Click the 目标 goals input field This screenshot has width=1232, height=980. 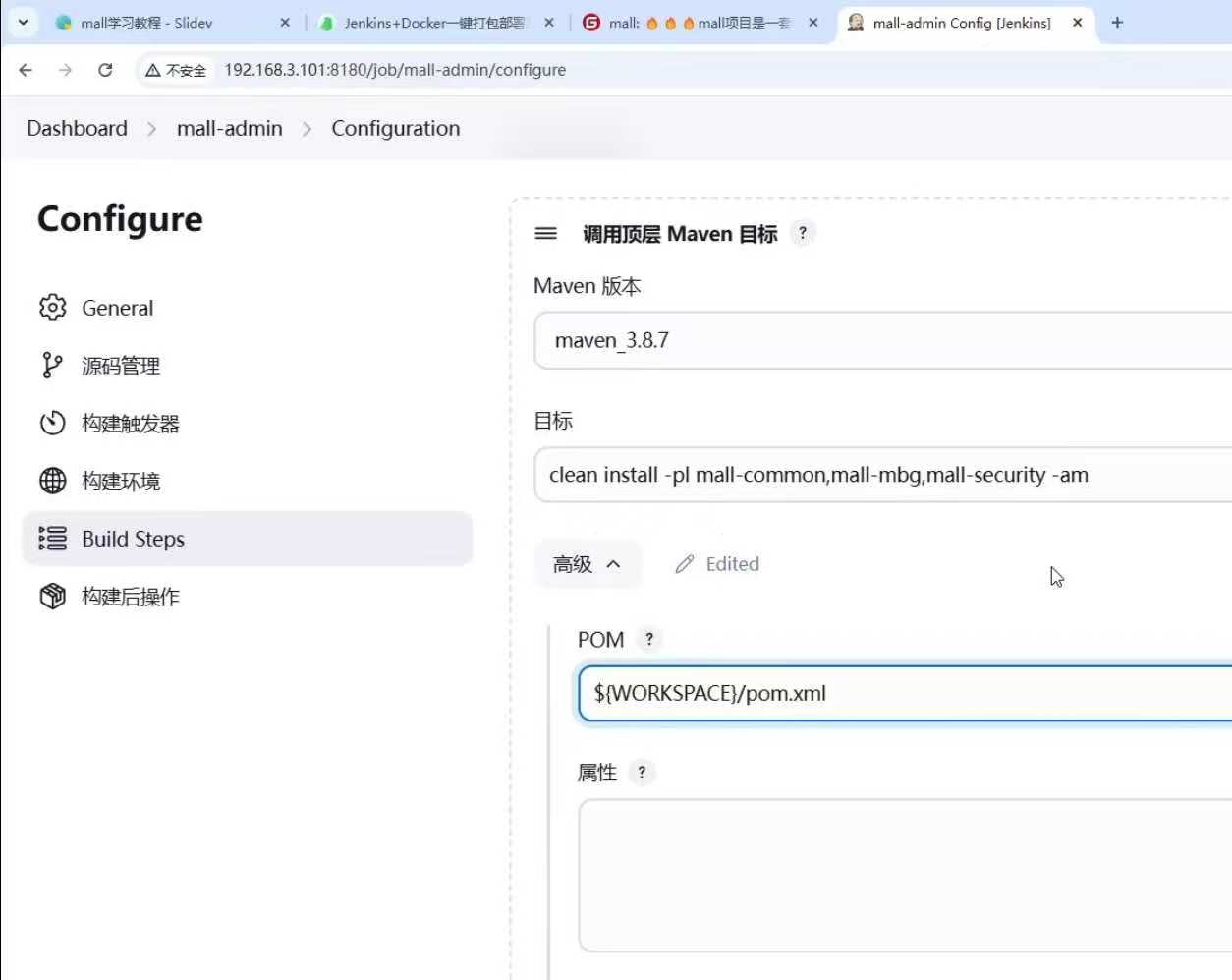click(882, 475)
